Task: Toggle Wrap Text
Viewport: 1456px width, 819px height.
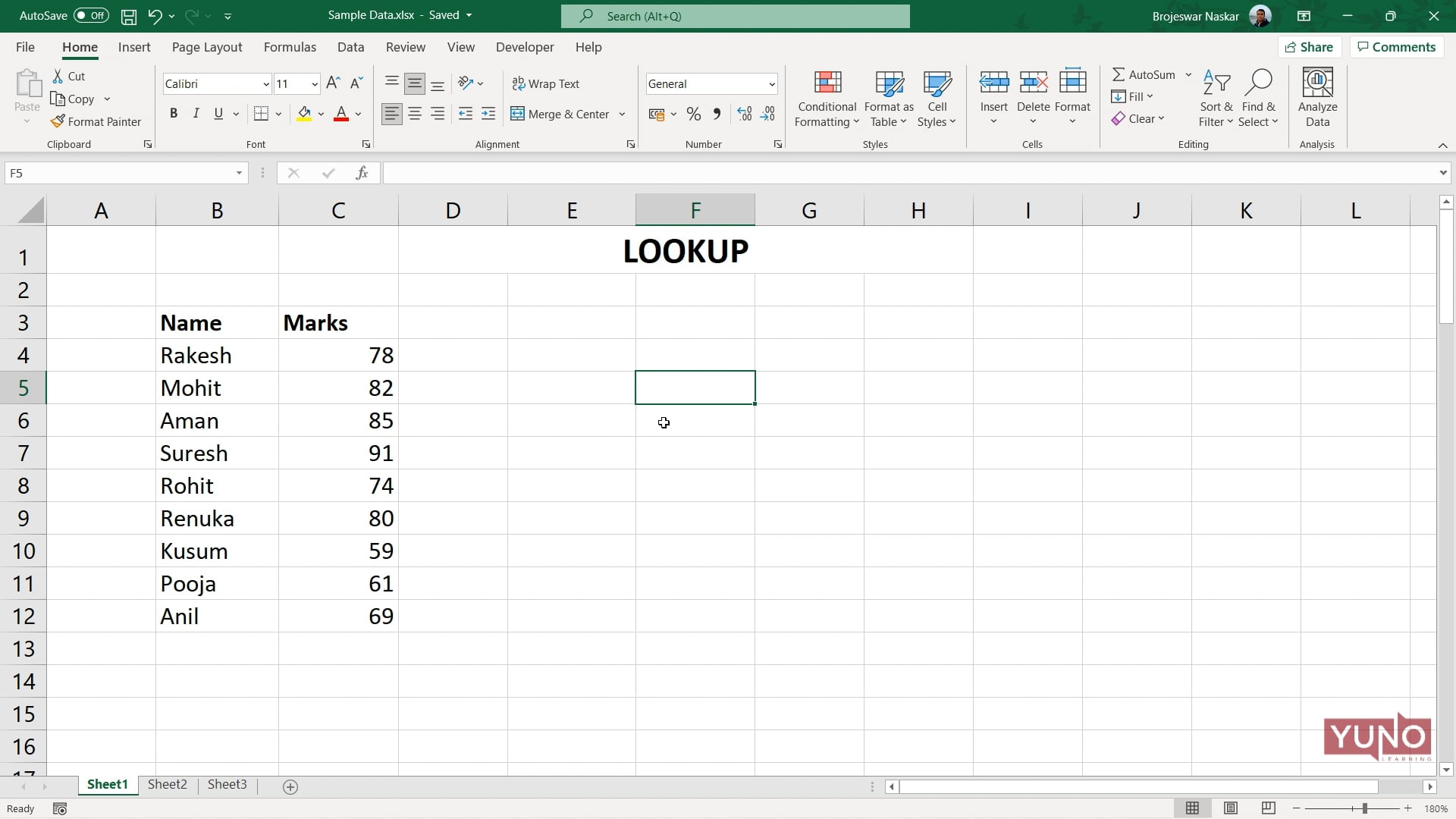Action: [545, 83]
